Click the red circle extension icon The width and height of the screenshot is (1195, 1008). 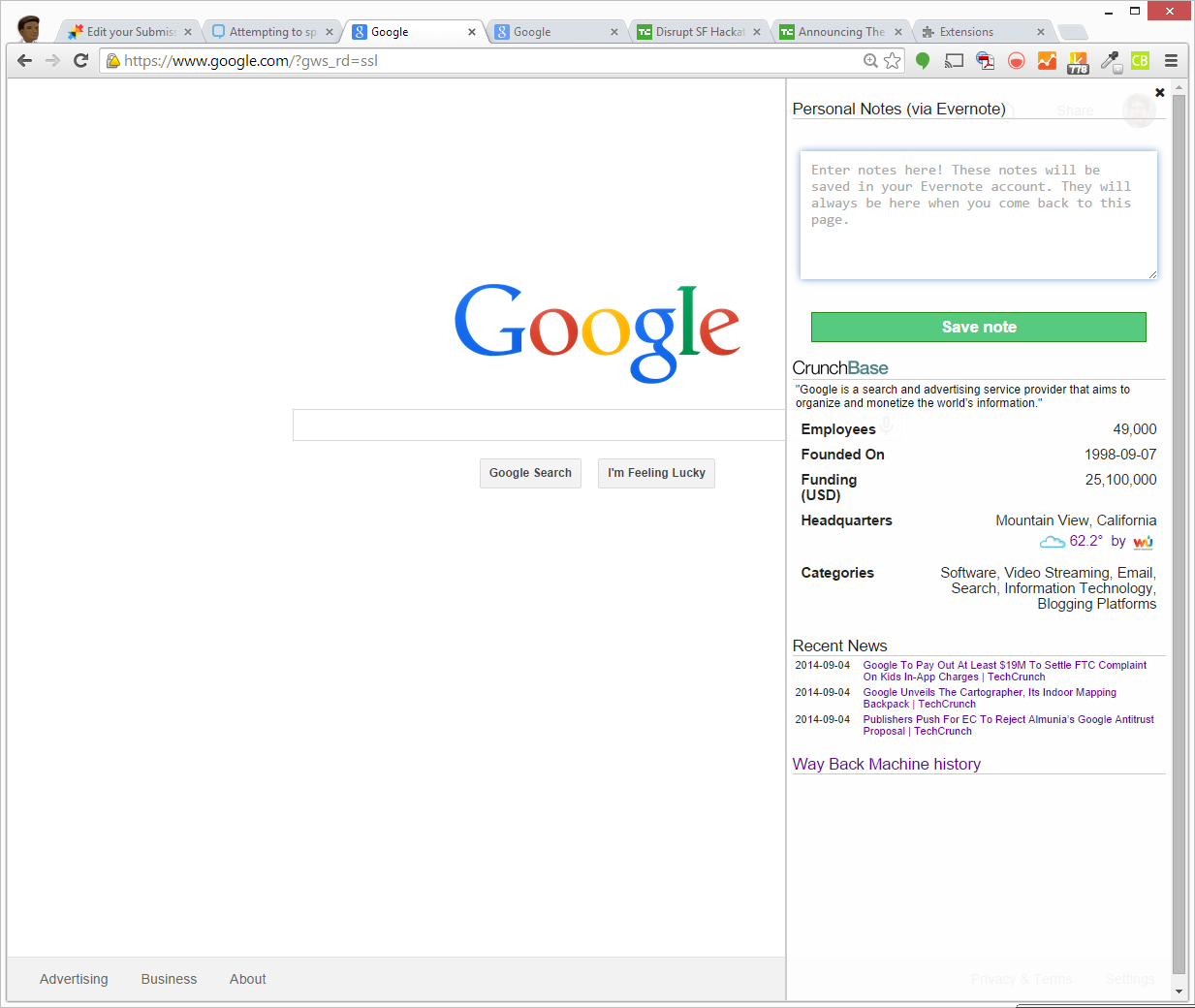pyautogui.click(x=1016, y=61)
